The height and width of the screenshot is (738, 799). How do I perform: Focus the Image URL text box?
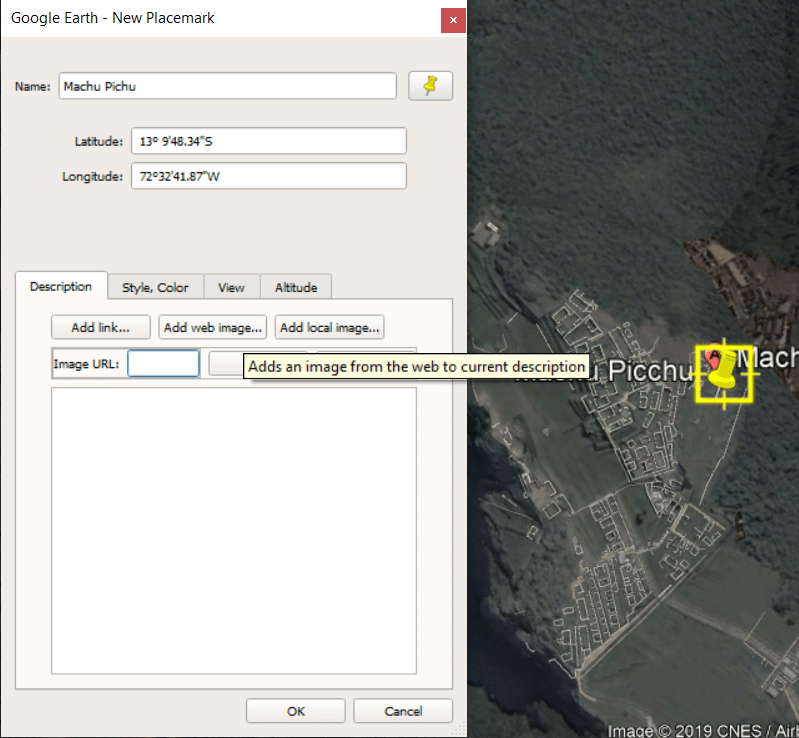point(163,363)
